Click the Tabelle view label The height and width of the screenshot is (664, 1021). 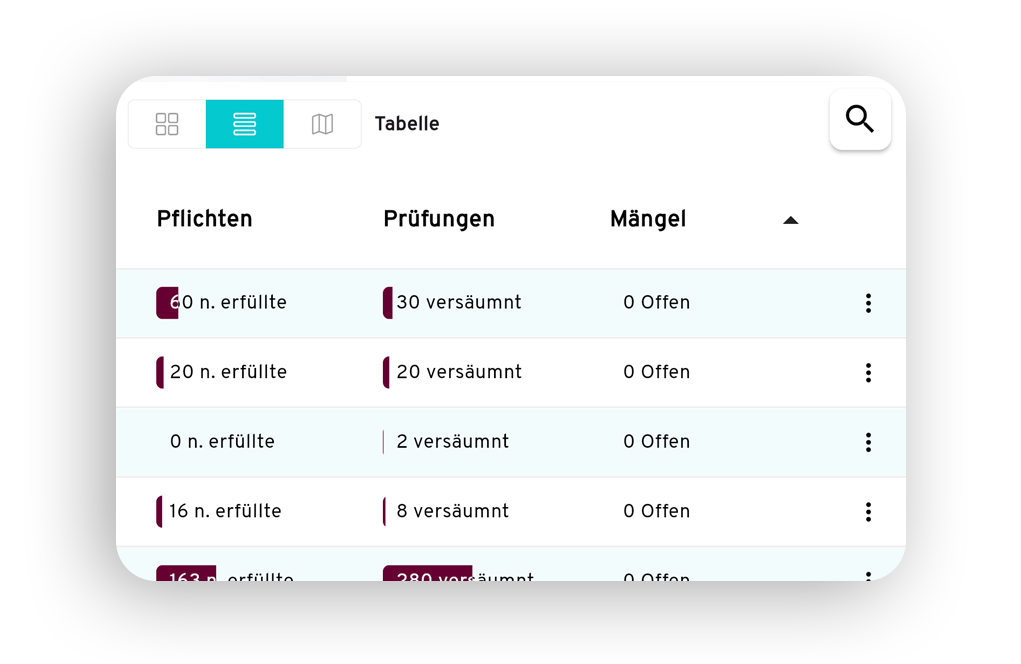pyautogui.click(x=407, y=124)
